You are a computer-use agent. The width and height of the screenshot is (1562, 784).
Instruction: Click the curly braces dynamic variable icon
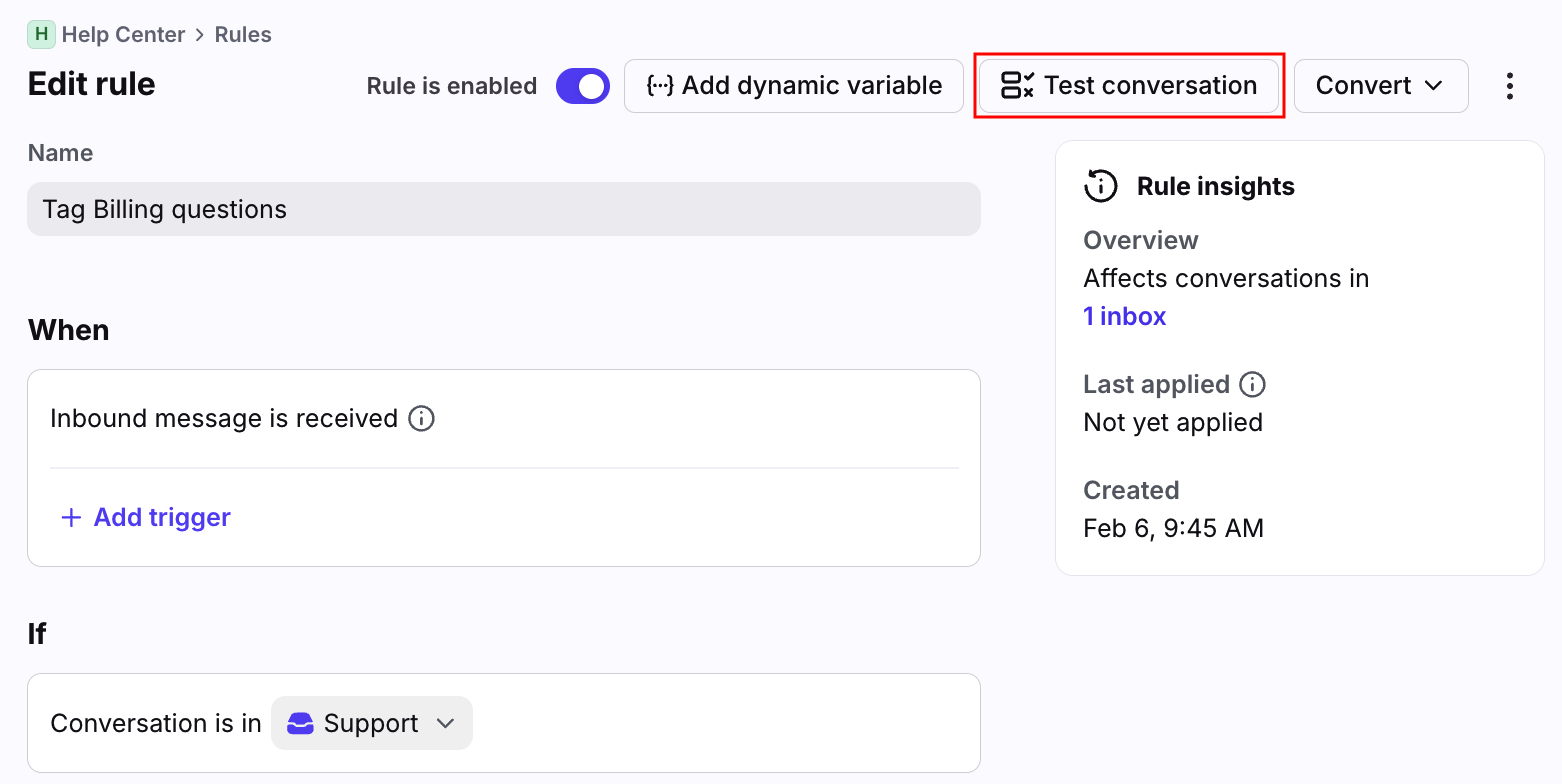(x=659, y=86)
